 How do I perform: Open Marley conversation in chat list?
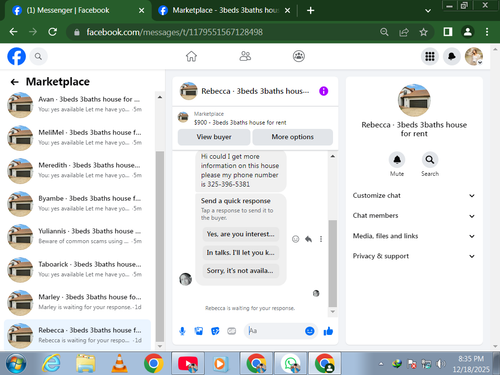77,302
